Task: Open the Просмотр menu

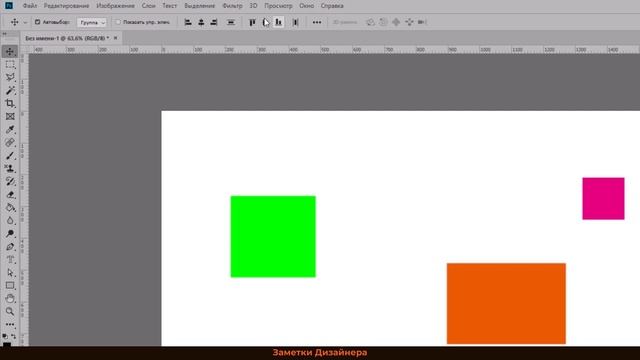Action: pos(278,6)
